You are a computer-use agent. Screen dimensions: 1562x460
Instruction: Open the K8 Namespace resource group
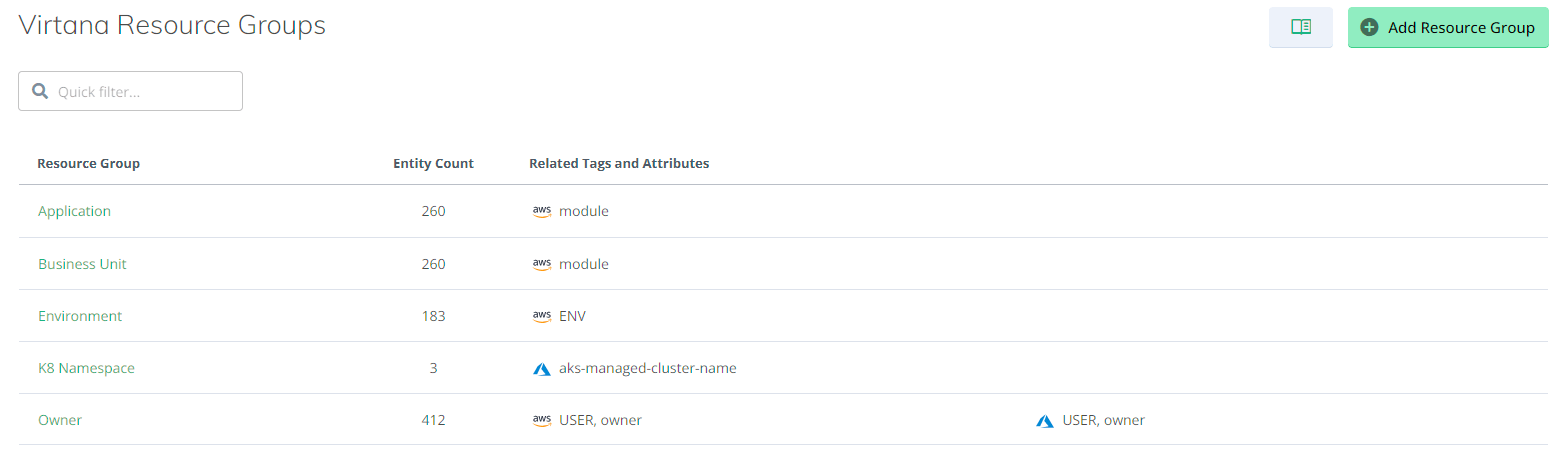pyautogui.click(x=86, y=368)
